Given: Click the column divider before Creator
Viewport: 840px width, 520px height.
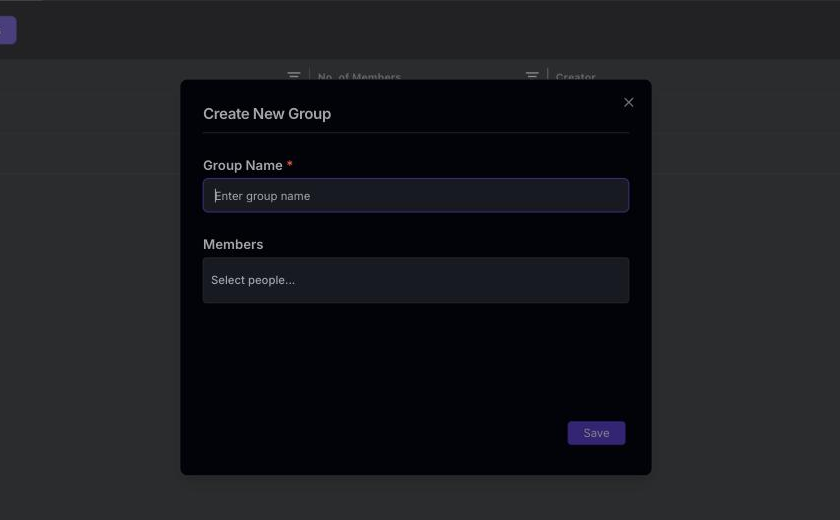Looking at the screenshot, I should tap(548, 74).
